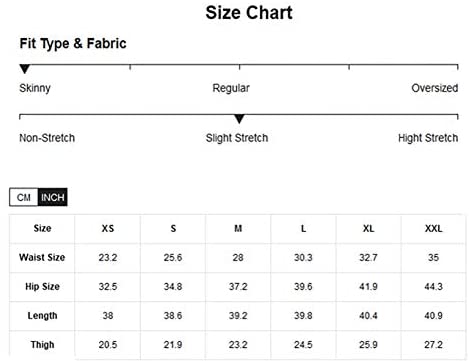469x361 pixels.
Task: Click the Size Chart title
Action: pos(249,13)
